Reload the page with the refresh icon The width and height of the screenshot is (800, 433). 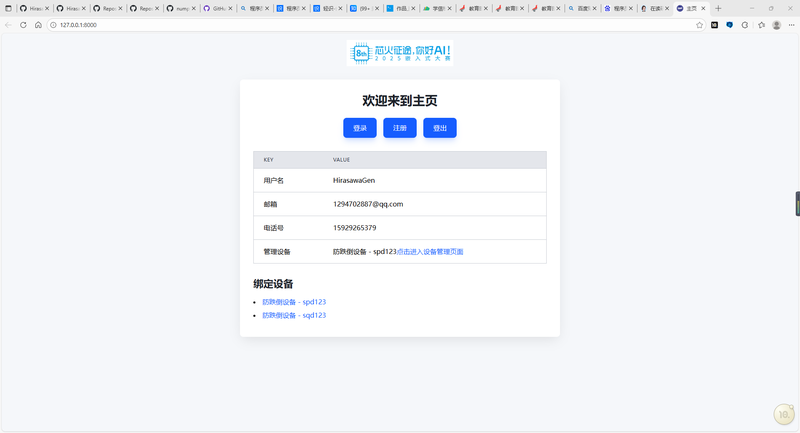point(23,25)
